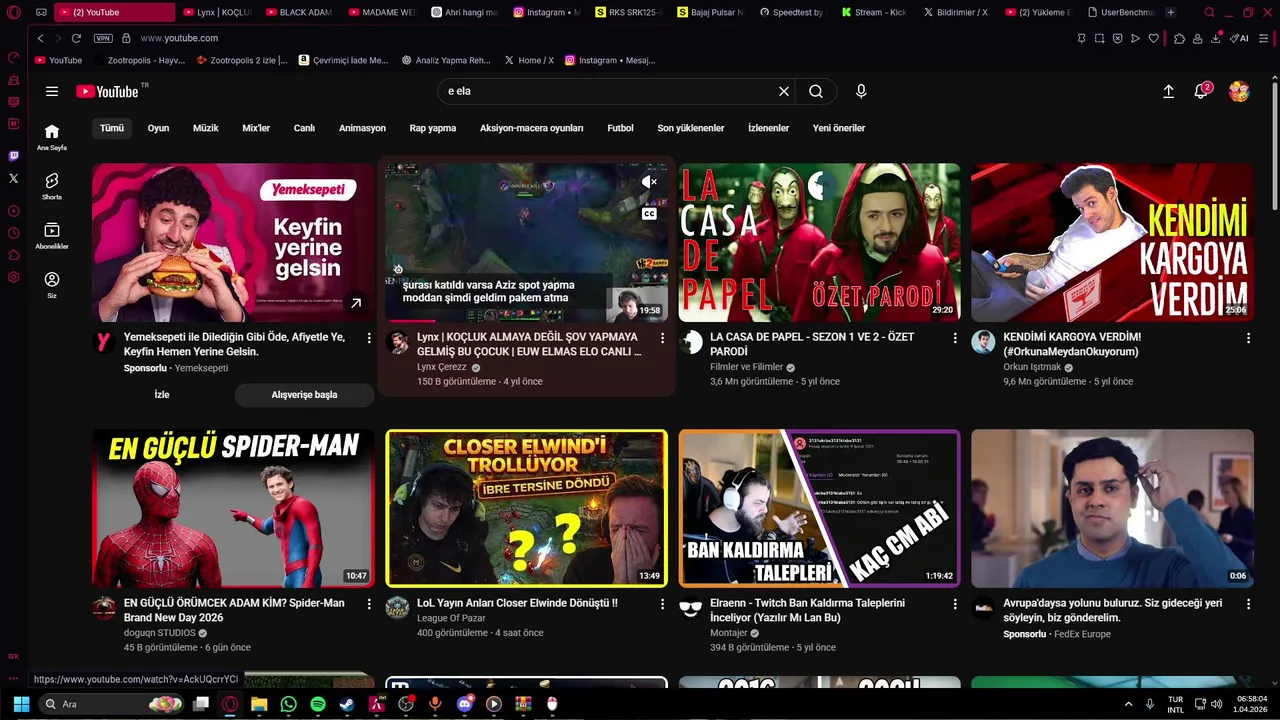Open options for FedEx Europe ad

1248,604
